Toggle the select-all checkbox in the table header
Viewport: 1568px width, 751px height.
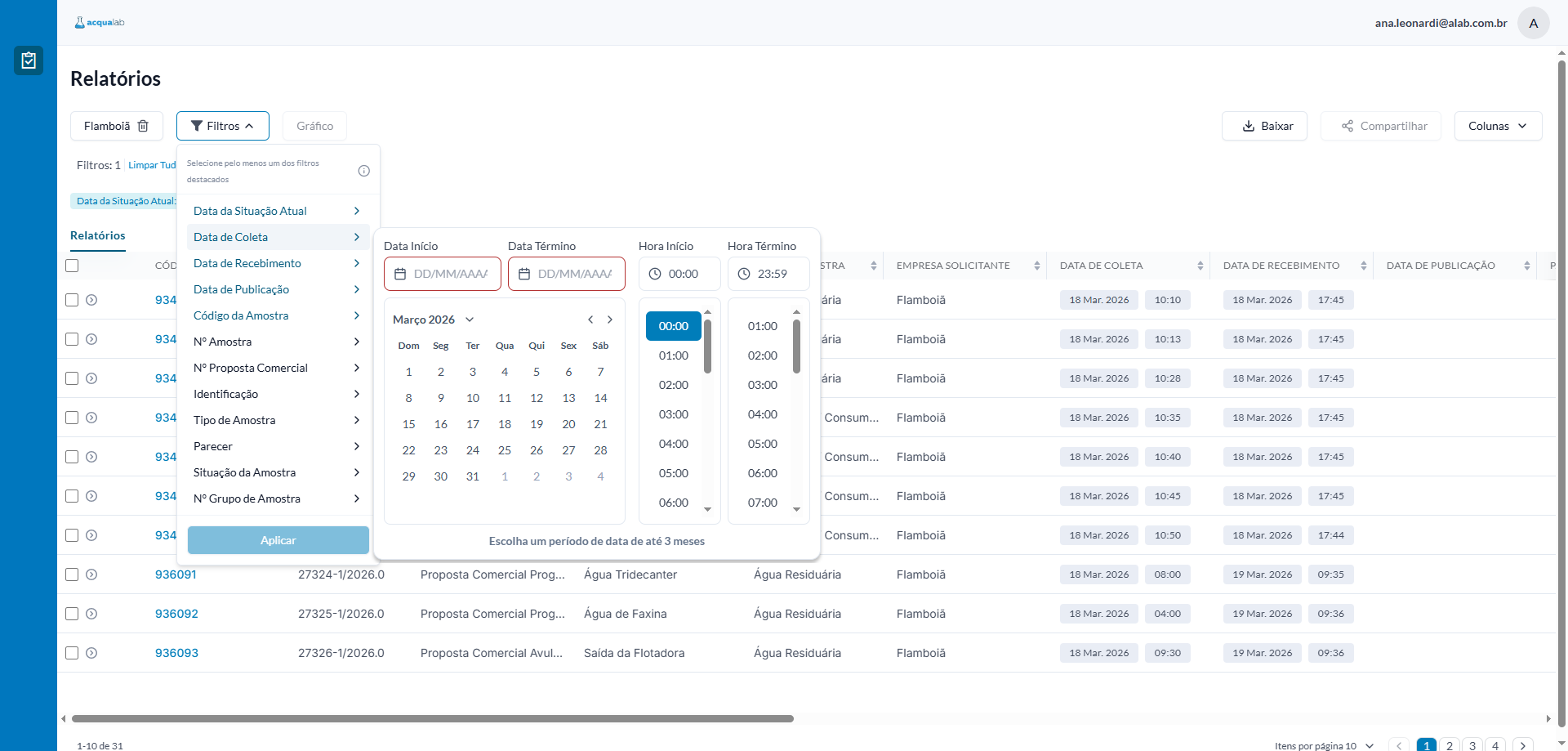[x=72, y=266]
